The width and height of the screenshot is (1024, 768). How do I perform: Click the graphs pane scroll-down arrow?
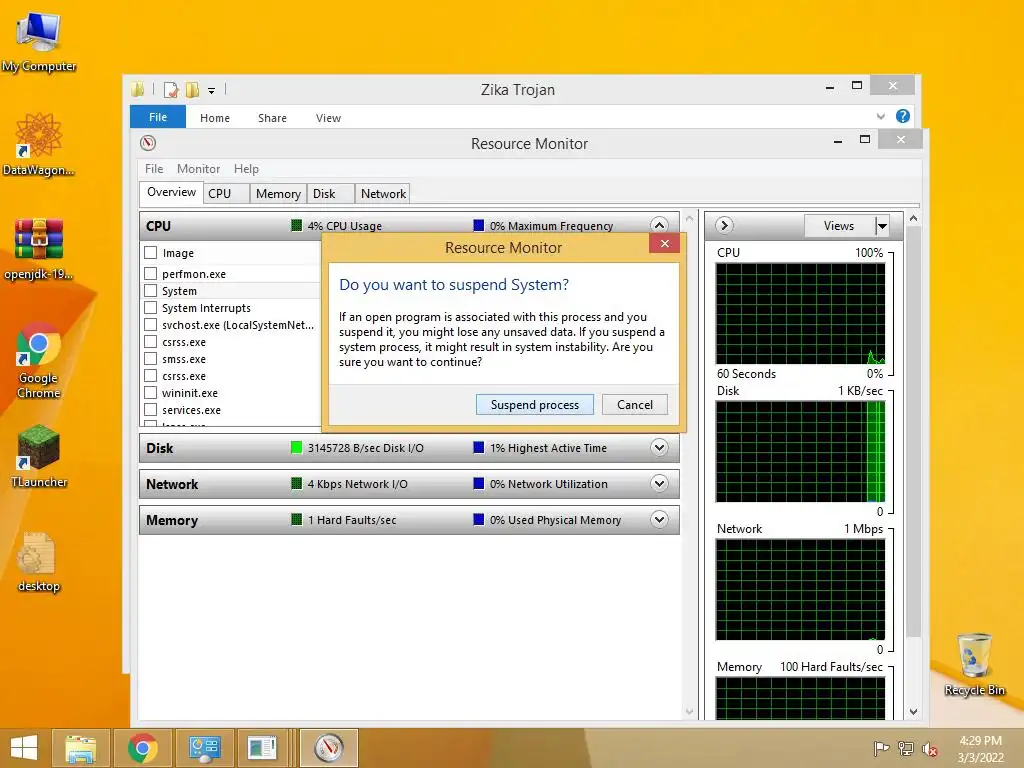914,711
